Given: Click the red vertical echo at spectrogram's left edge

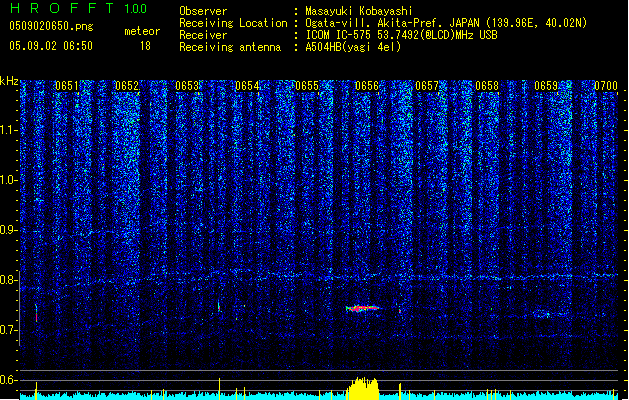Looking at the screenshot, I should 36,313.
